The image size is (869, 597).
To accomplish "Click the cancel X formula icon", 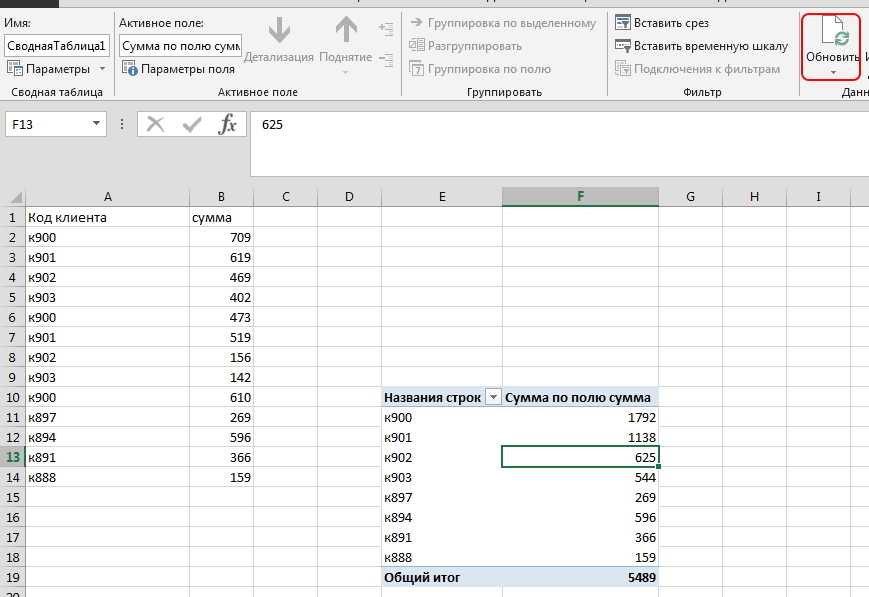I will [x=156, y=124].
